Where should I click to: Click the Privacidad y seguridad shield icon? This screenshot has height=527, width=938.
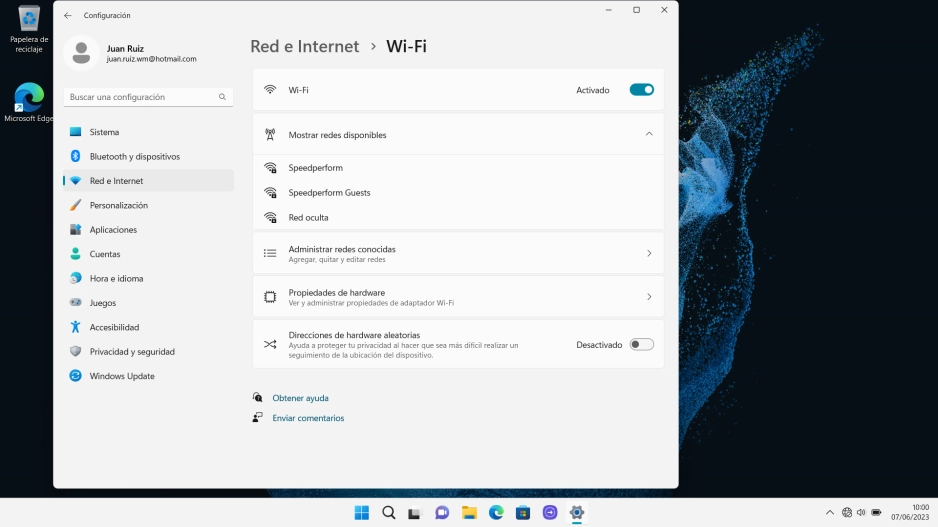click(x=75, y=352)
